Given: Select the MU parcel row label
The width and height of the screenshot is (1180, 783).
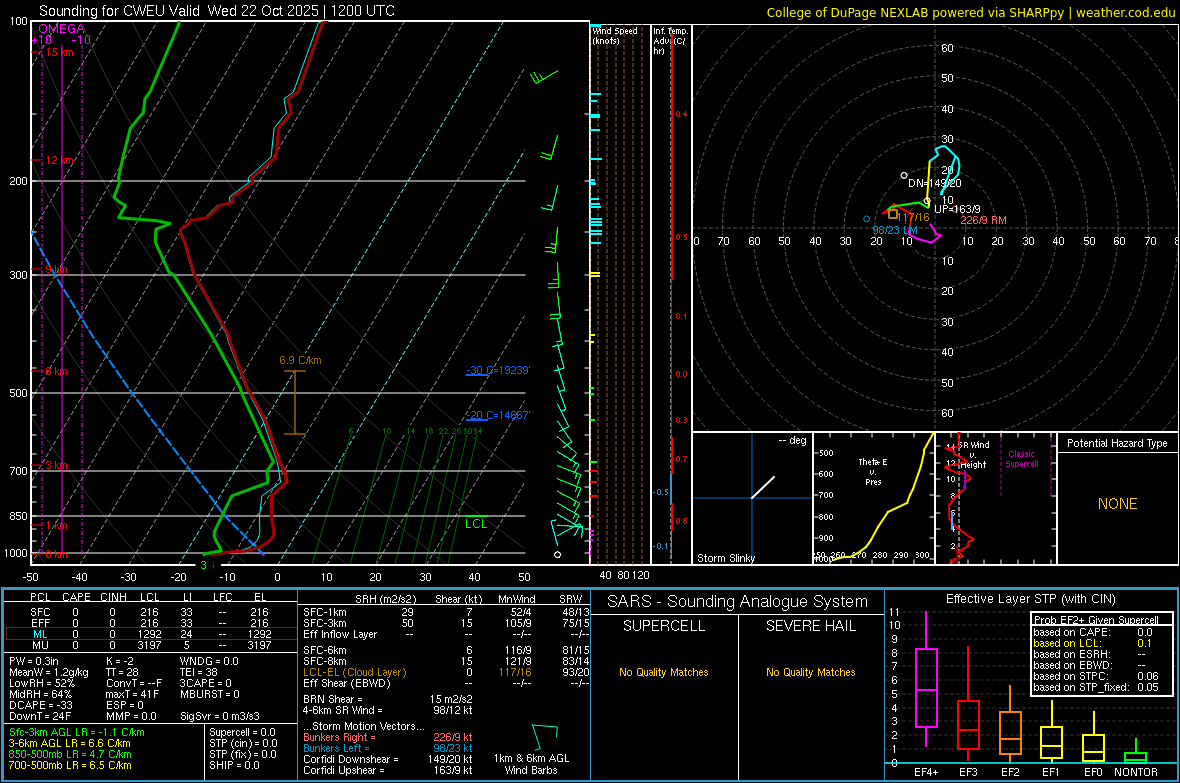Looking at the screenshot, I should click(x=40, y=645).
